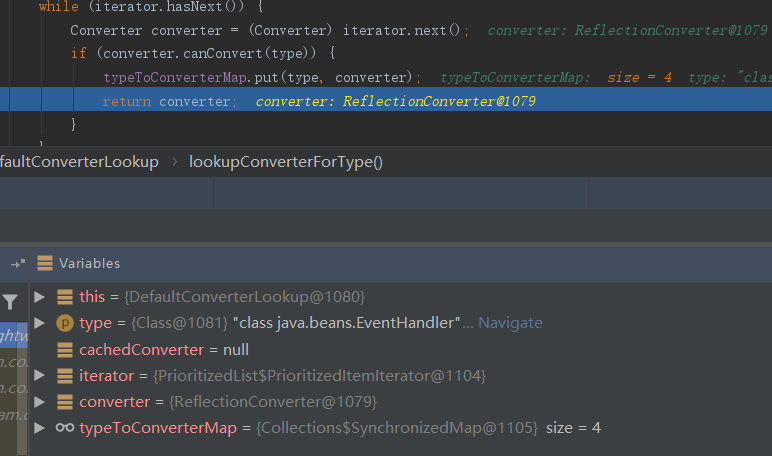The width and height of the screenshot is (772, 456).
Task: Expand the 'this' variable node
Action: (39, 297)
